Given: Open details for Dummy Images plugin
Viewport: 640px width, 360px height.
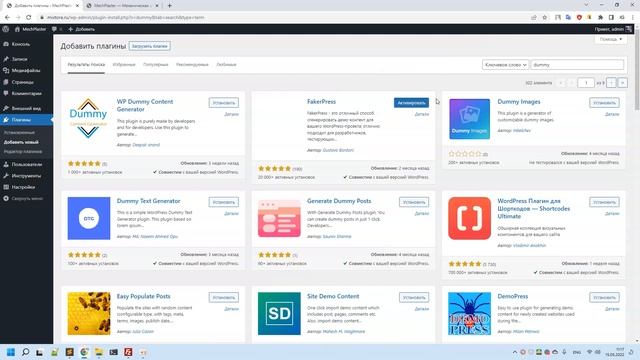Looking at the screenshot, I should tap(612, 114).
